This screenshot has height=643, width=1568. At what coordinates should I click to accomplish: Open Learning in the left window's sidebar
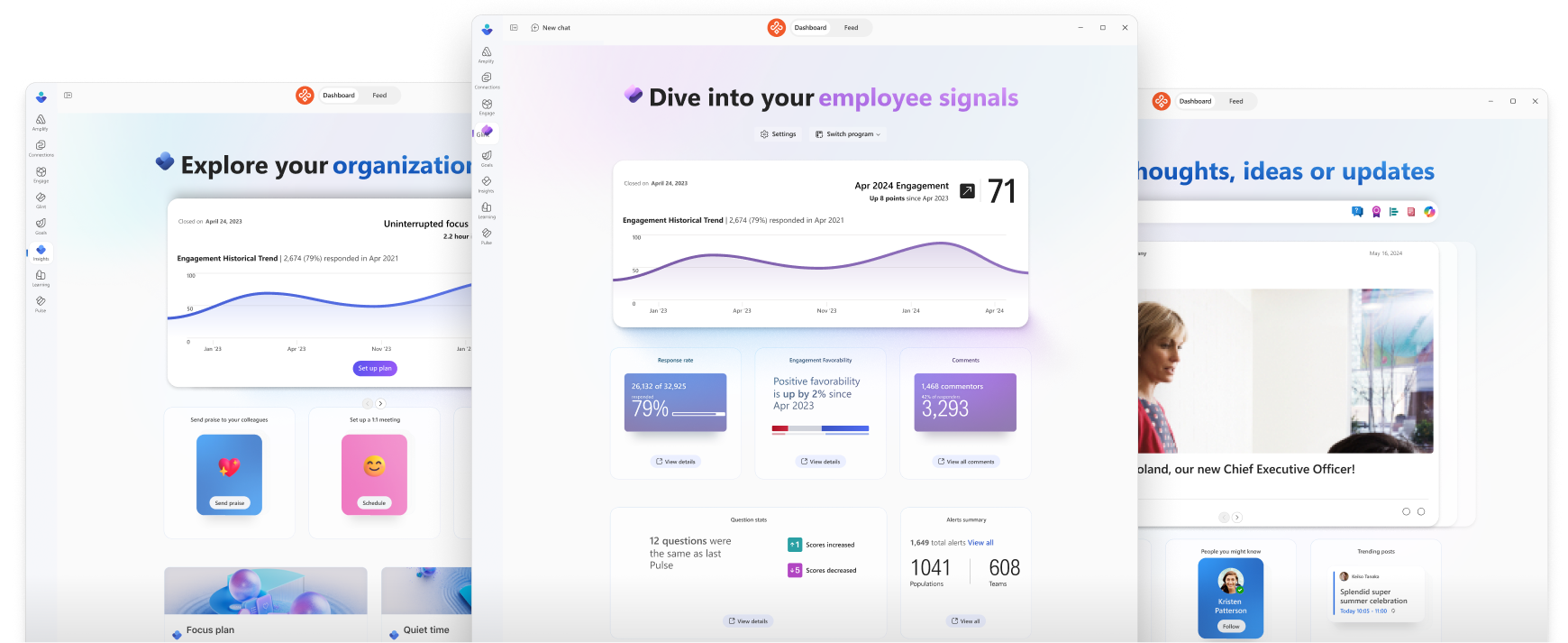(41, 278)
